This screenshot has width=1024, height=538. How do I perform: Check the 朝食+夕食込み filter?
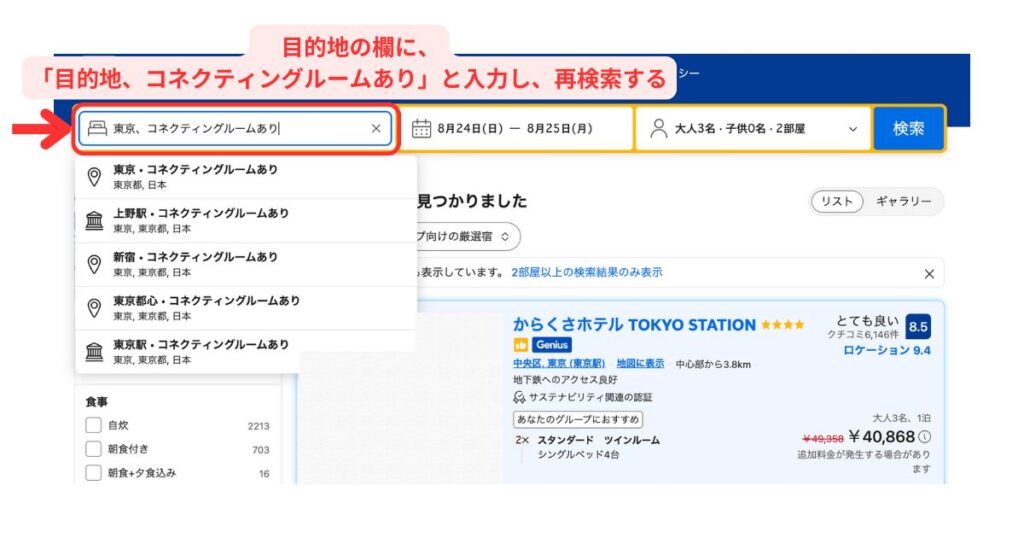93,473
